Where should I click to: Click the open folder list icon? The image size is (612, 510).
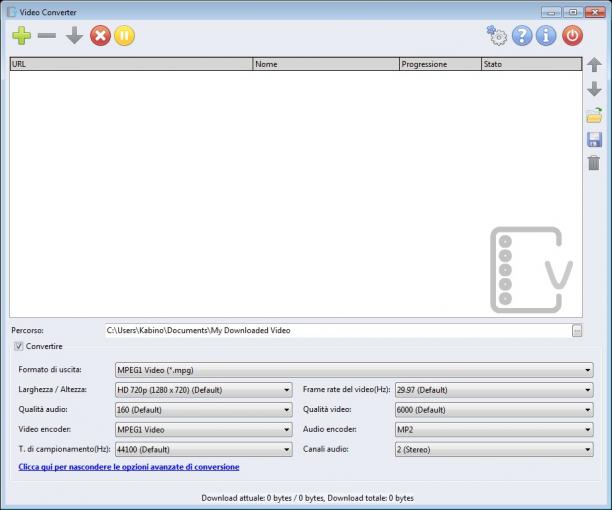(594, 115)
